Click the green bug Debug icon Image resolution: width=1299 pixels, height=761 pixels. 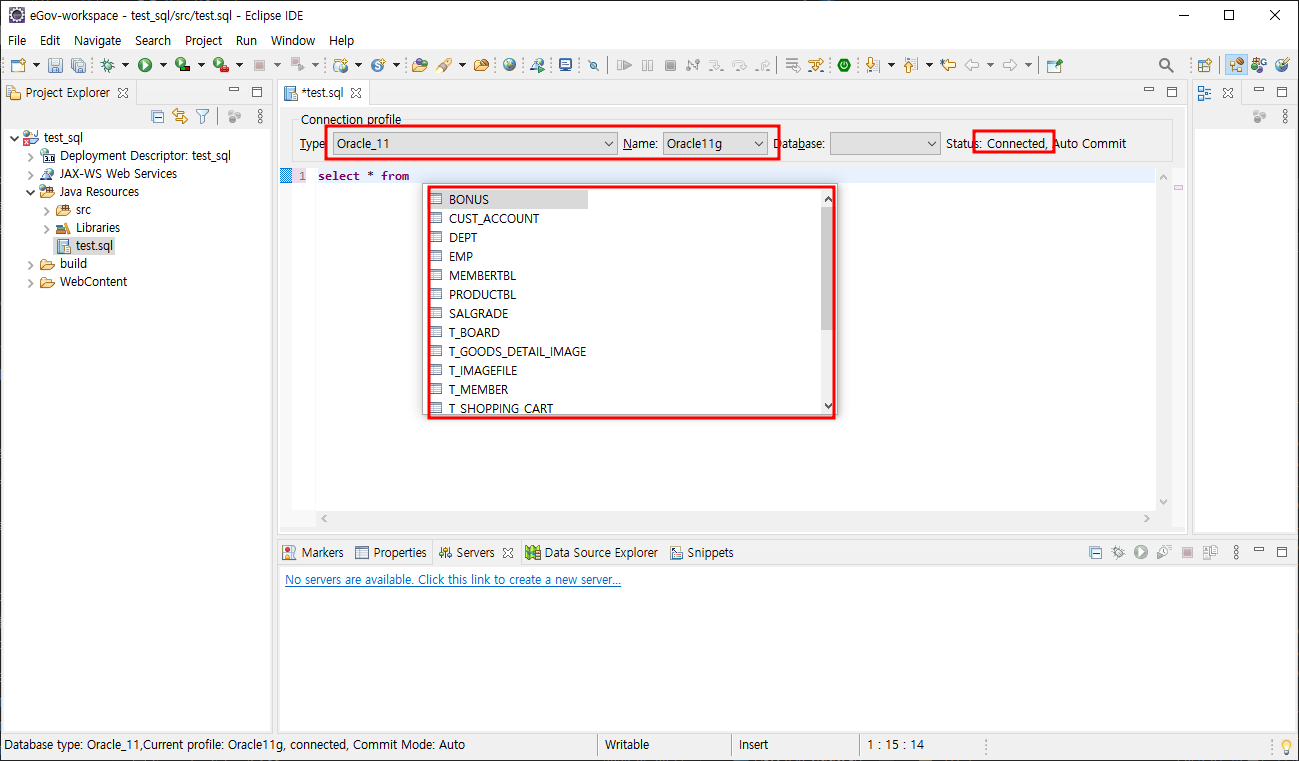click(107, 65)
